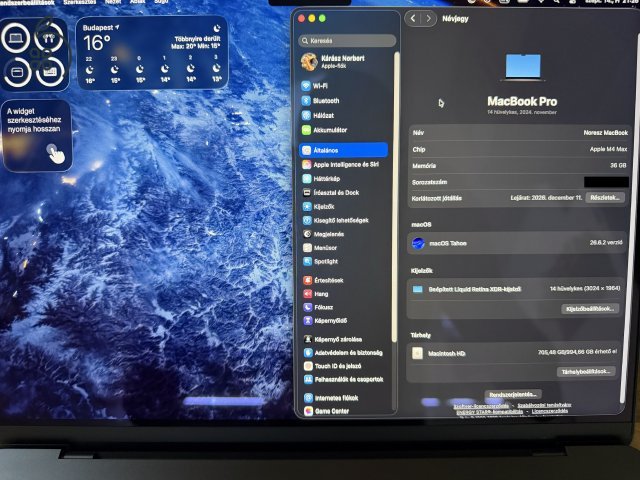
Task: Open Kárász Norbert Apple-fiók profile
Action: (x=333, y=62)
